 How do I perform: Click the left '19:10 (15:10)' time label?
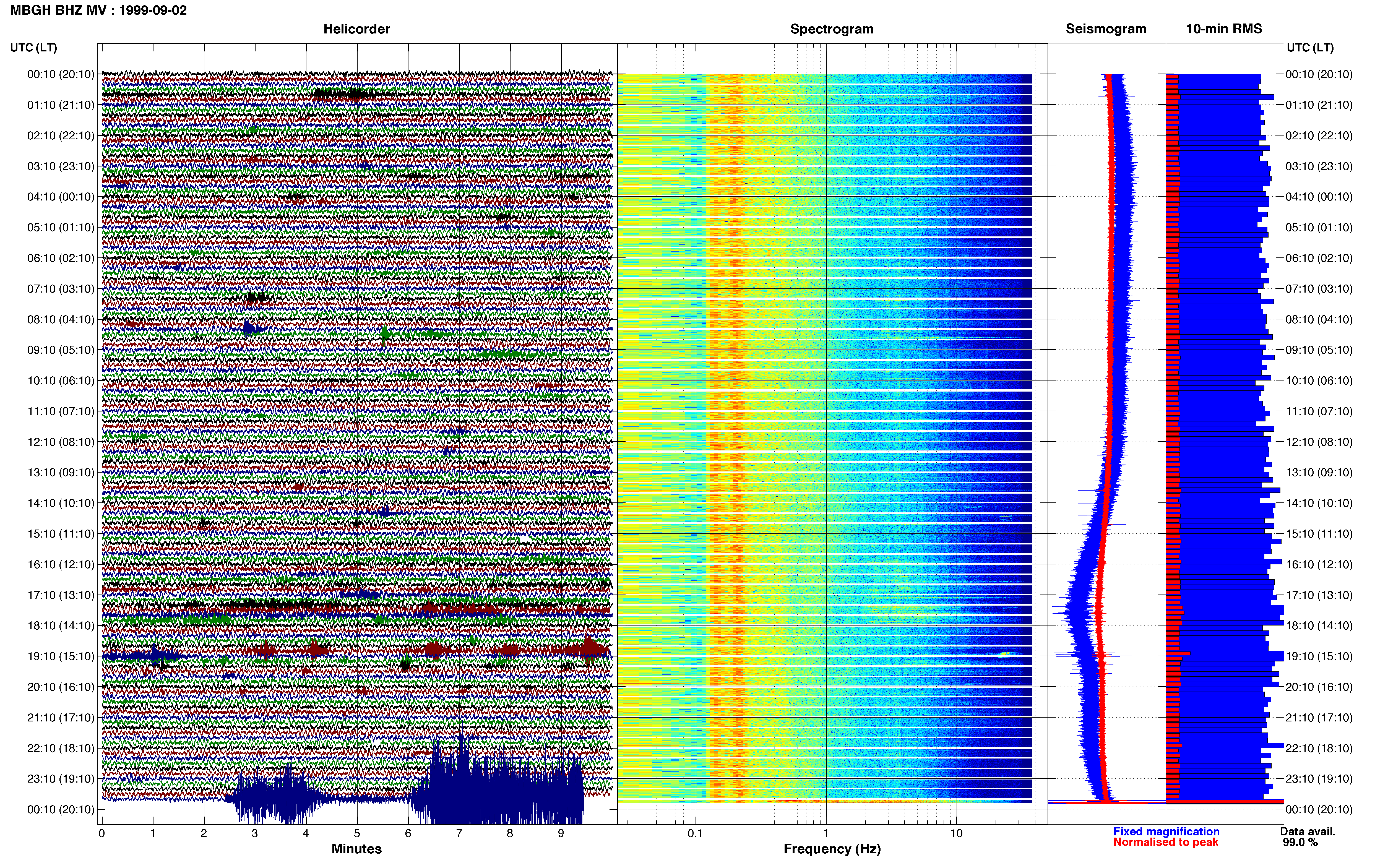point(61,656)
